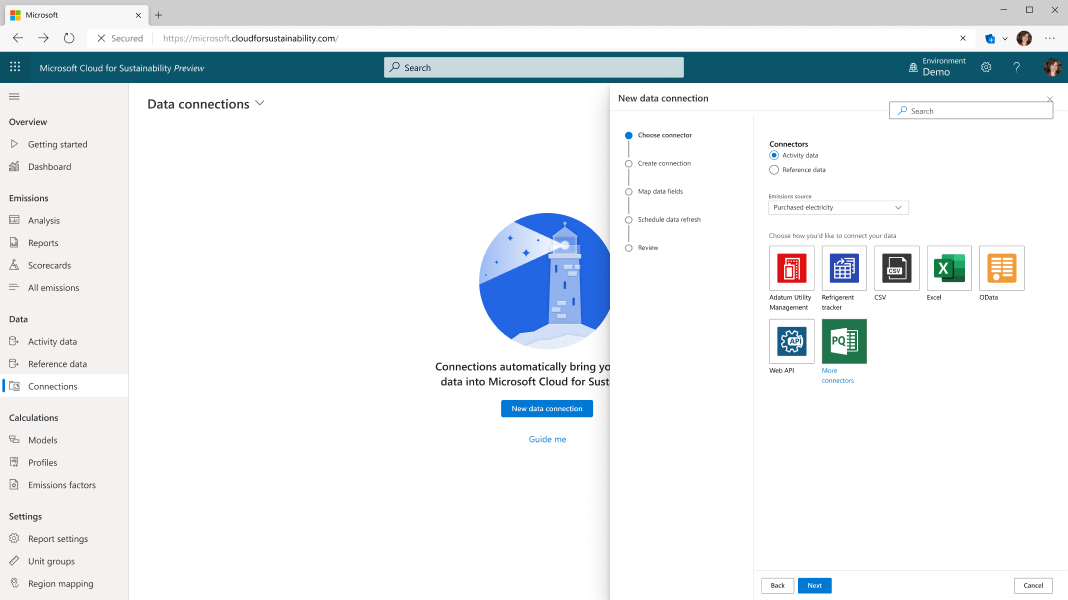Open browser more options ellipsis
This screenshot has width=1068, height=600.
tap(1050, 38)
